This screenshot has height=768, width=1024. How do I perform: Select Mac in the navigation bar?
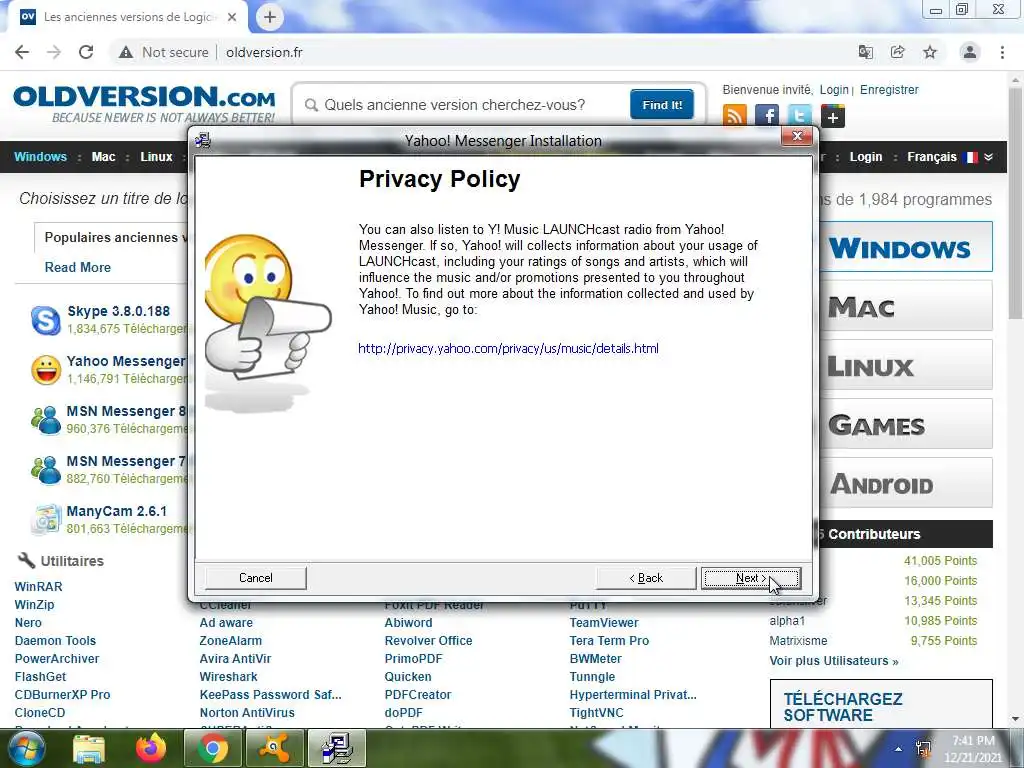tap(103, 157)
